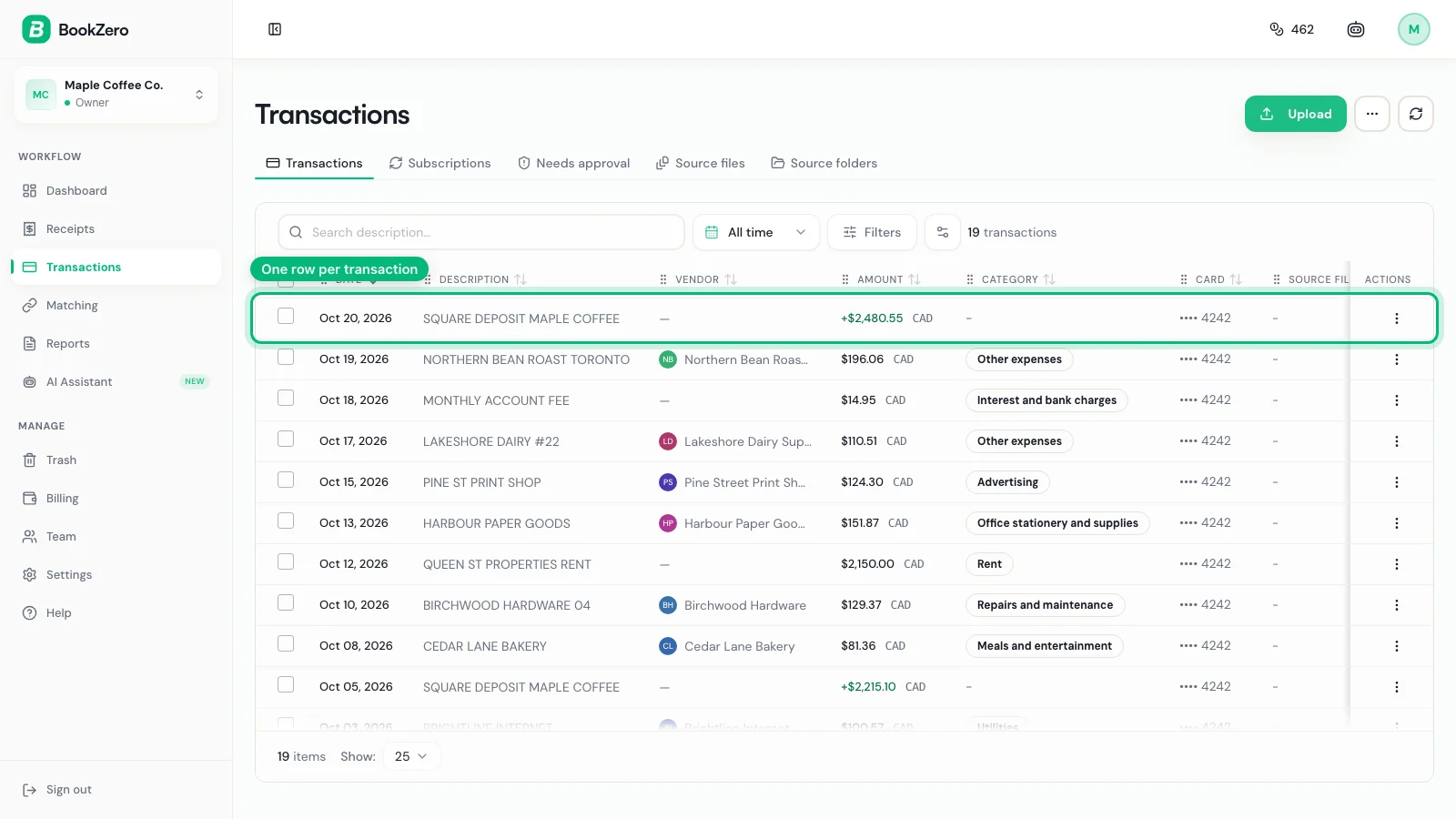This screenshot has height=819, width=1456.
Task: Click the Search description field
Action: [481, 232]
